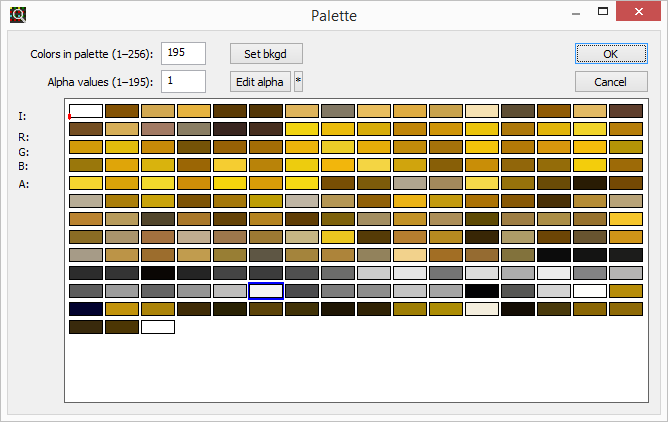Click the asterisk button beside Edit alpha
The height and width of the screenshot is (422, 668).
coord(298,81)
